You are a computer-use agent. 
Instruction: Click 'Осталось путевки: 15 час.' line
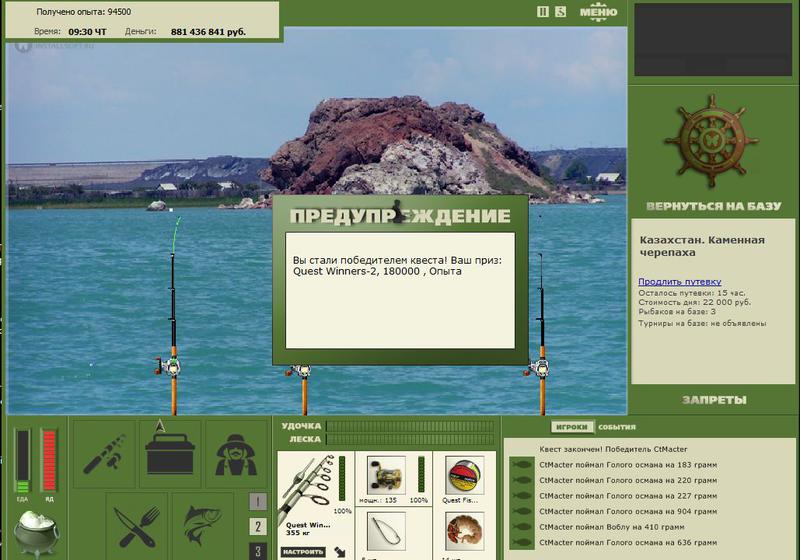click(692, 293)
